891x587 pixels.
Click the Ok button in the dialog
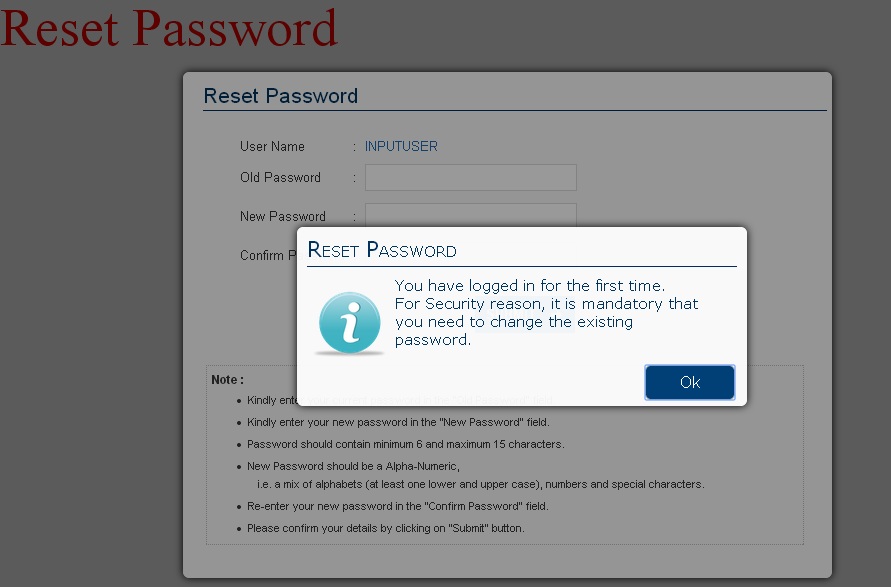tap(690, 382)
